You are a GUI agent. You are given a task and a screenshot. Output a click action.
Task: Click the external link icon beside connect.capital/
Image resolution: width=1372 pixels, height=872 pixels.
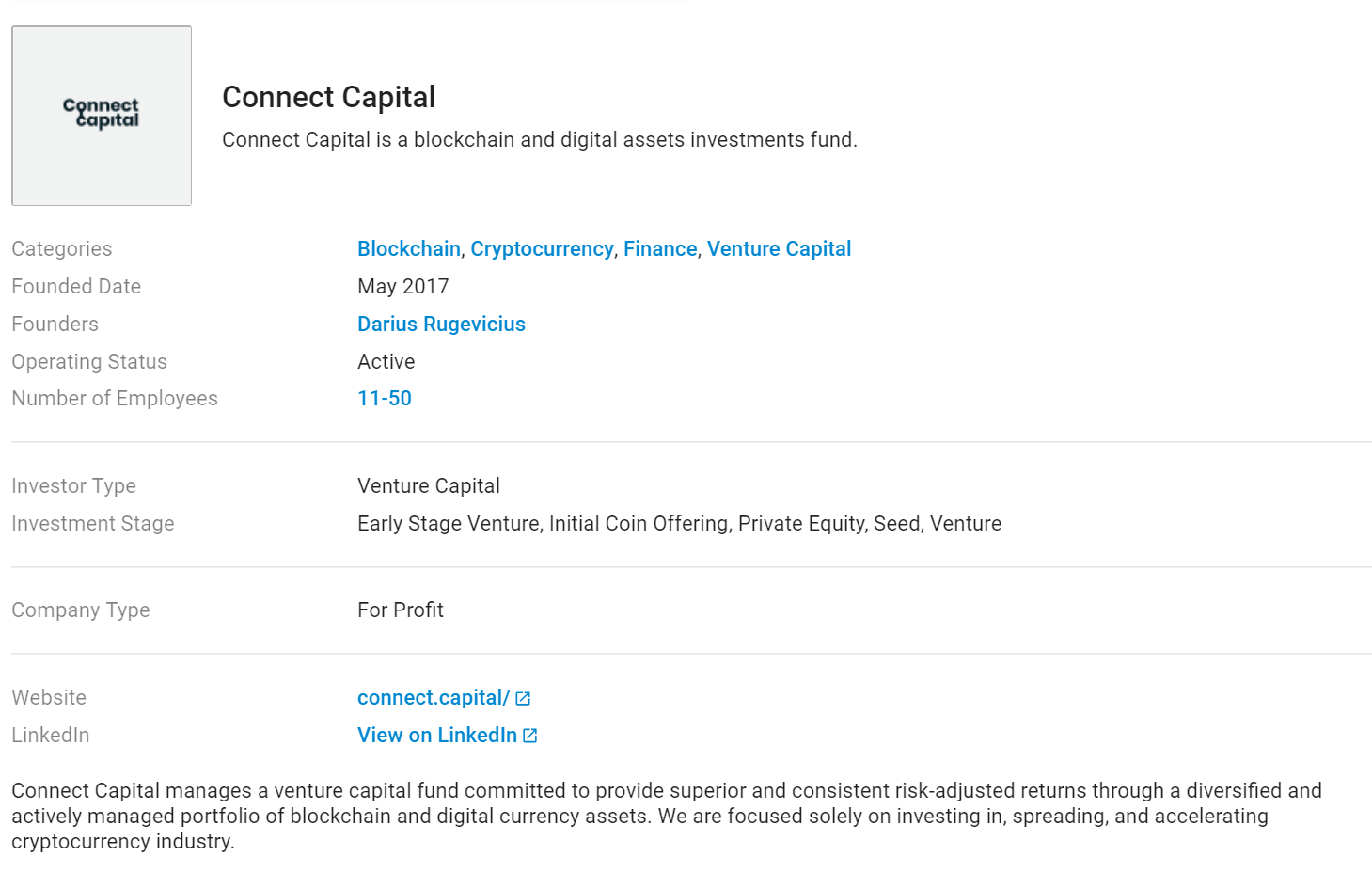pyautogui.click(x=523, y=698)
